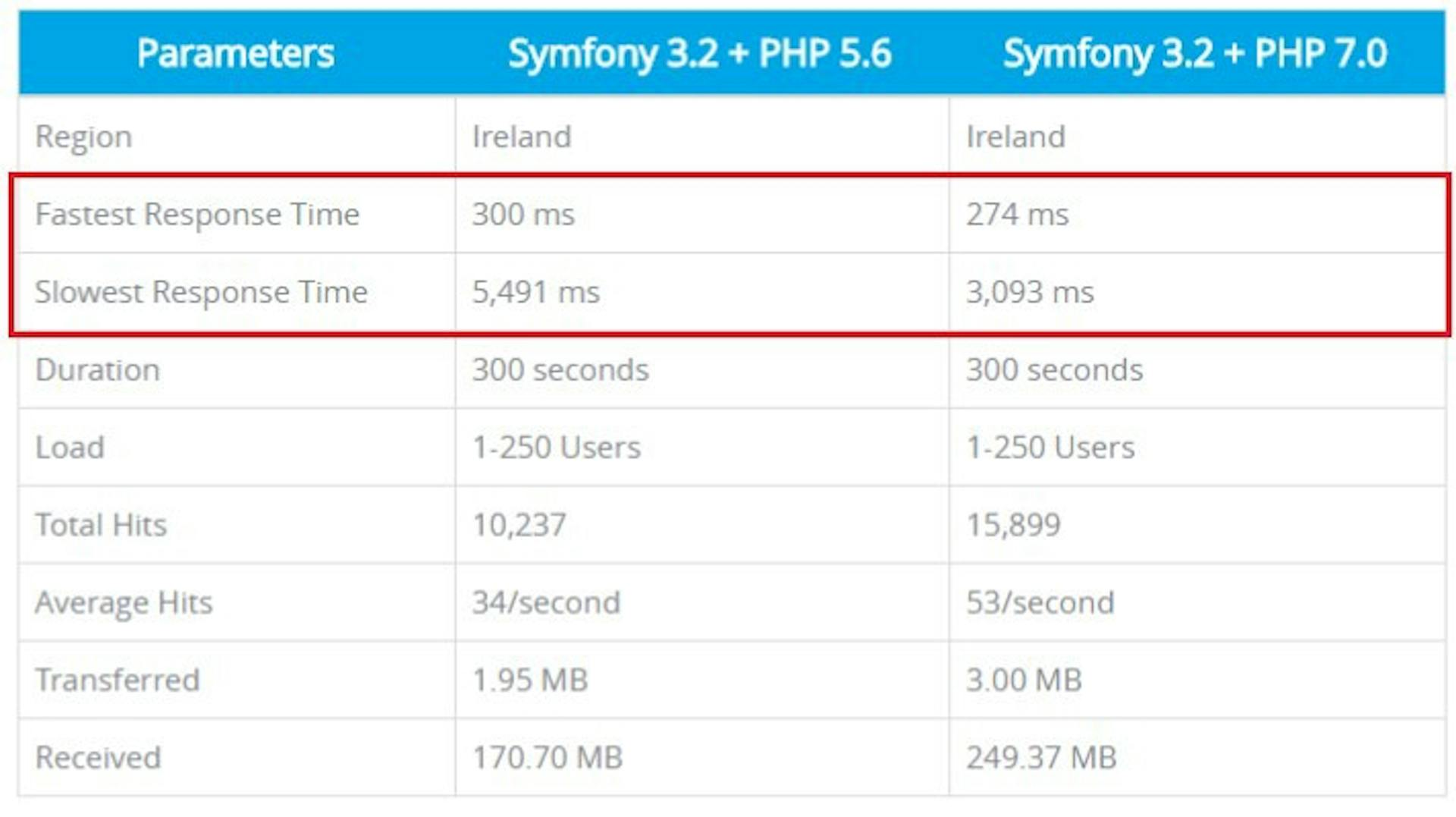Viewport: 1456px width, 817px height.
Task: Select the 3,093 ms value
Action: pyautogui.click(x=1030, y=293)
